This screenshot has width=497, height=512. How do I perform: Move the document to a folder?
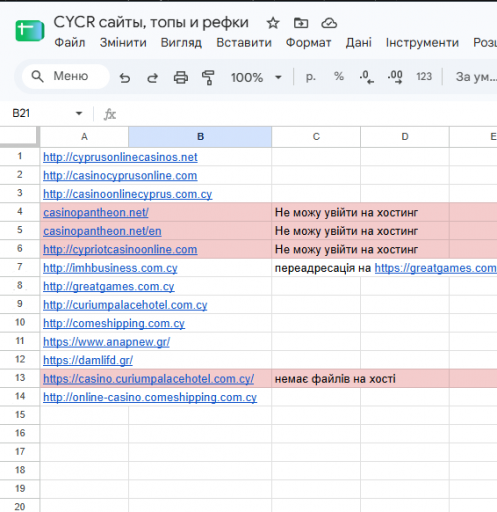click(x=301, y=23)
